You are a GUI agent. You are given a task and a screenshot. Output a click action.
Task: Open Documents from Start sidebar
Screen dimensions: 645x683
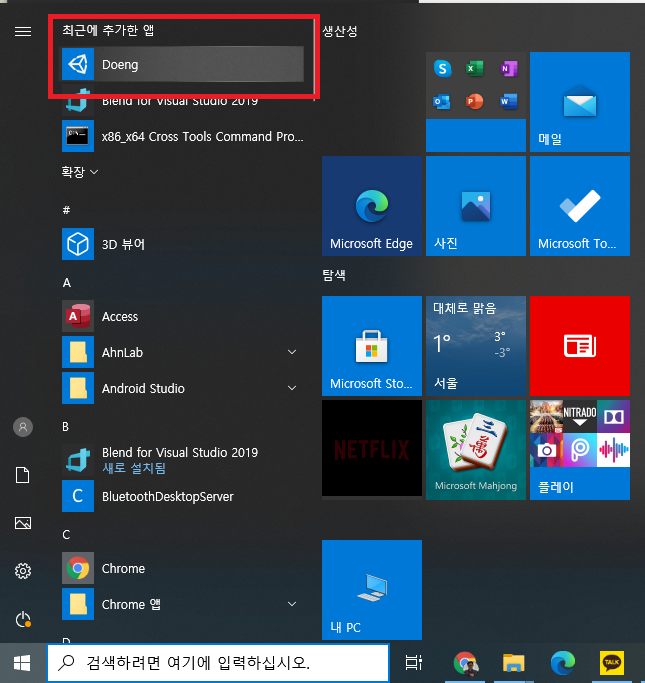(x=23, y=475)
